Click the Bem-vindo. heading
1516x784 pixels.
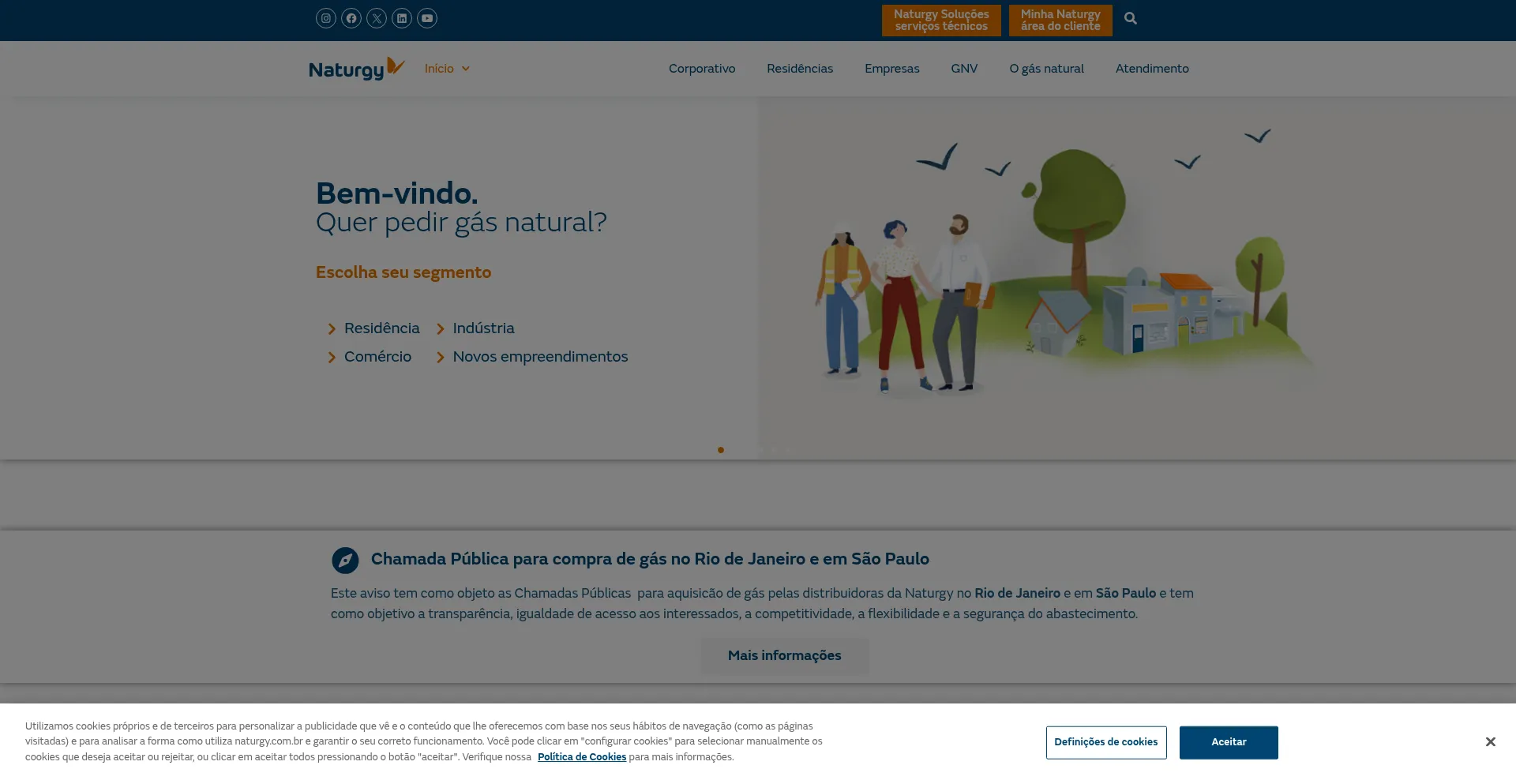[x=396, y=193]
